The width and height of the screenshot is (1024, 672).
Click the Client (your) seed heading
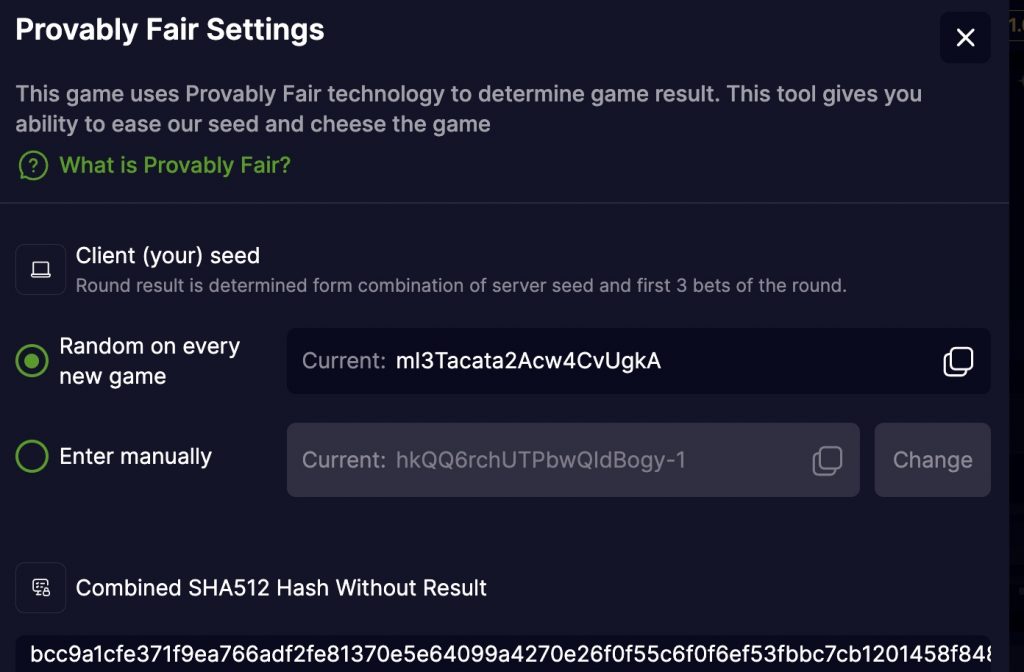coord(167,255)
